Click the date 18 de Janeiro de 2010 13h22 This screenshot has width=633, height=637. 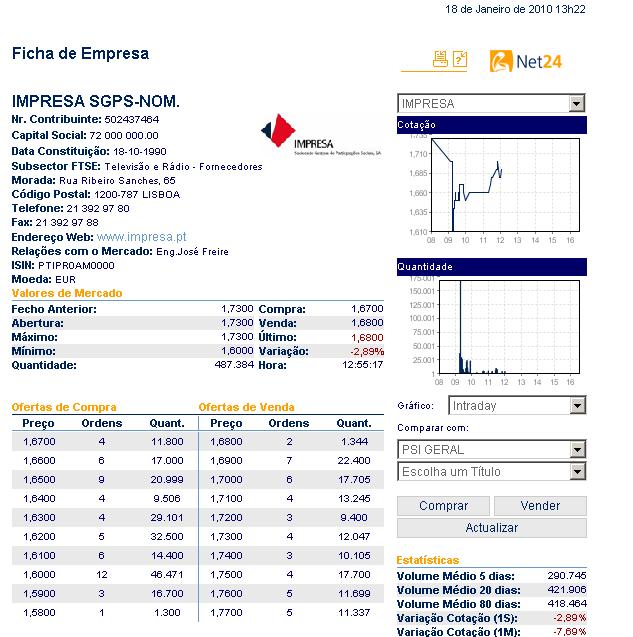pos(516,9)
